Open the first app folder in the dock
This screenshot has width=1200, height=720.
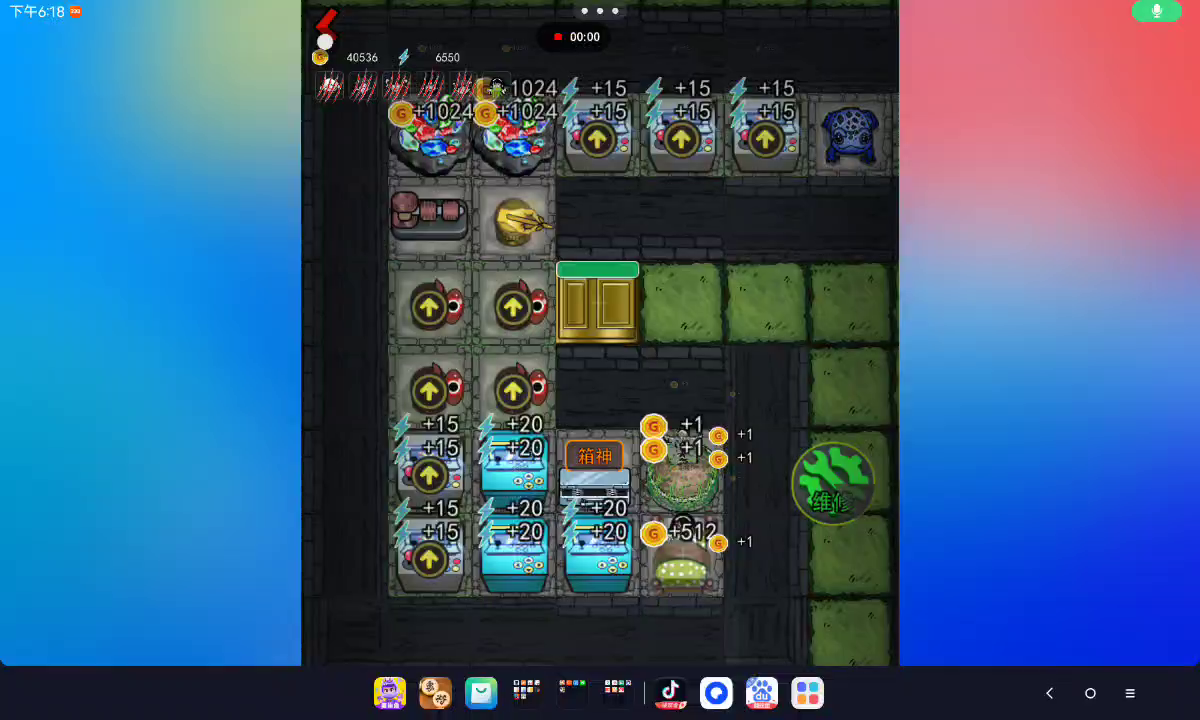pyautogui.click(x=526, y=693)
